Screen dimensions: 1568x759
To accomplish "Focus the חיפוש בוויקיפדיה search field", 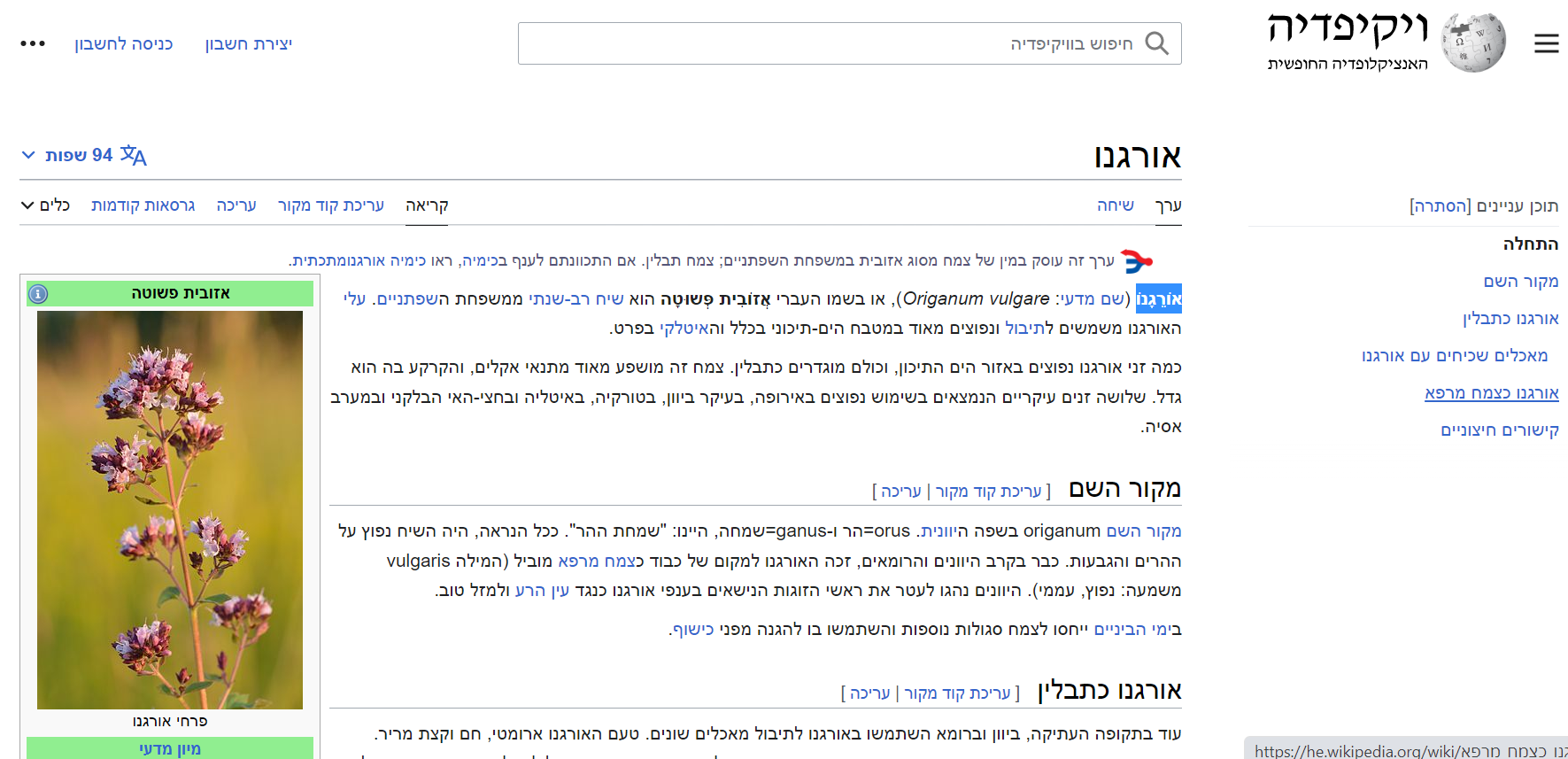I will point(850,43).
